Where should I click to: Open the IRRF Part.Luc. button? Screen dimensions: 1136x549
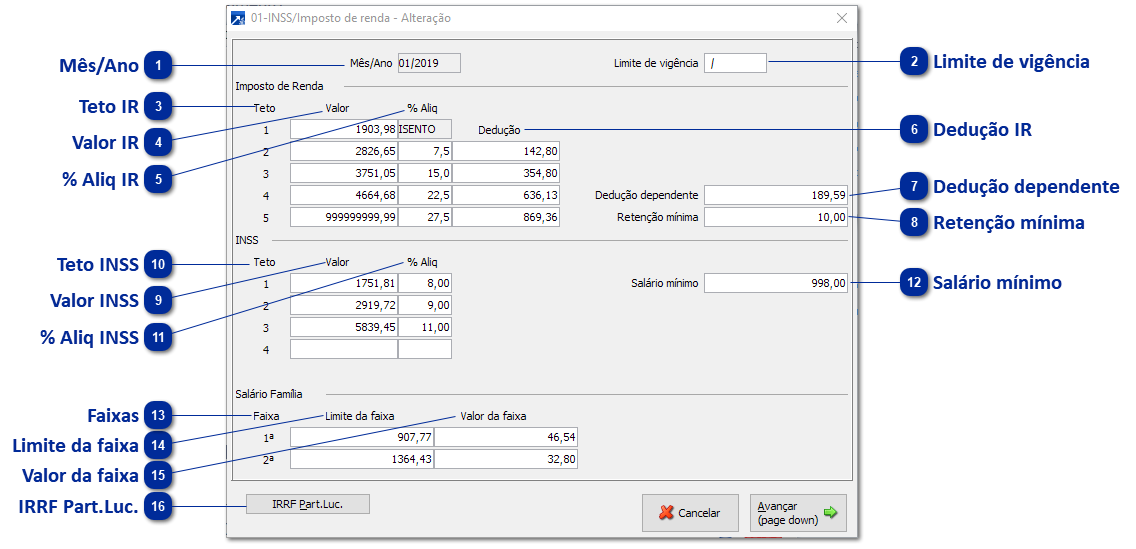point(307,504)
